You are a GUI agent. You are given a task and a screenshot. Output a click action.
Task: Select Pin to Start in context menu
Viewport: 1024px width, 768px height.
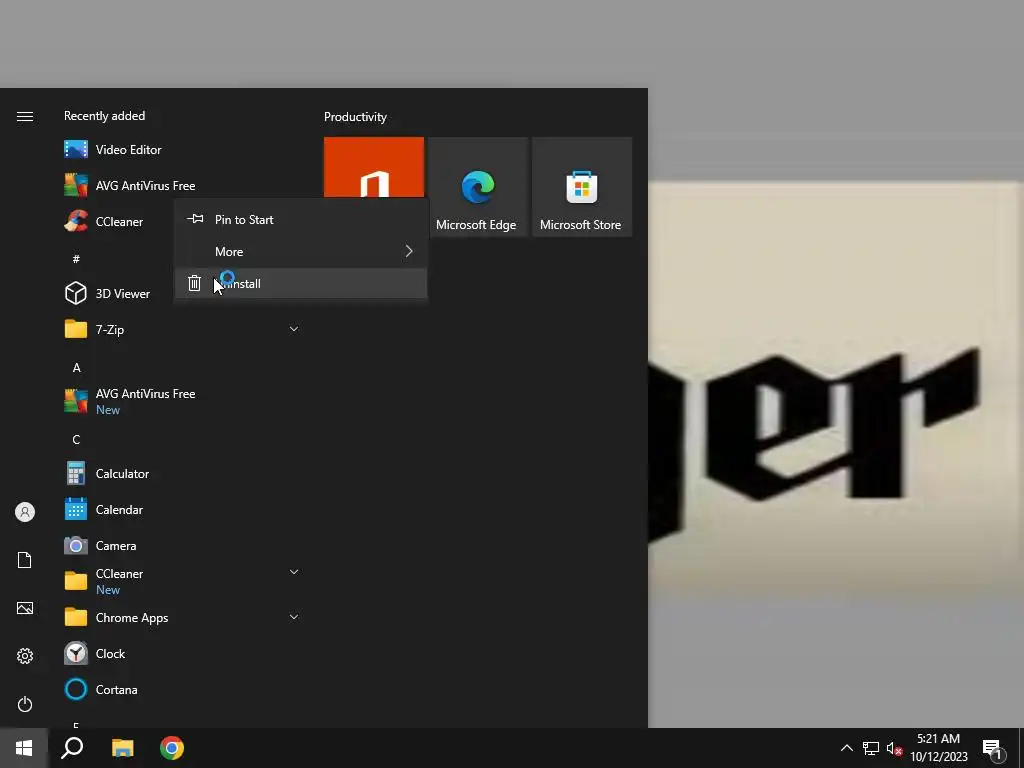(300, 219)
